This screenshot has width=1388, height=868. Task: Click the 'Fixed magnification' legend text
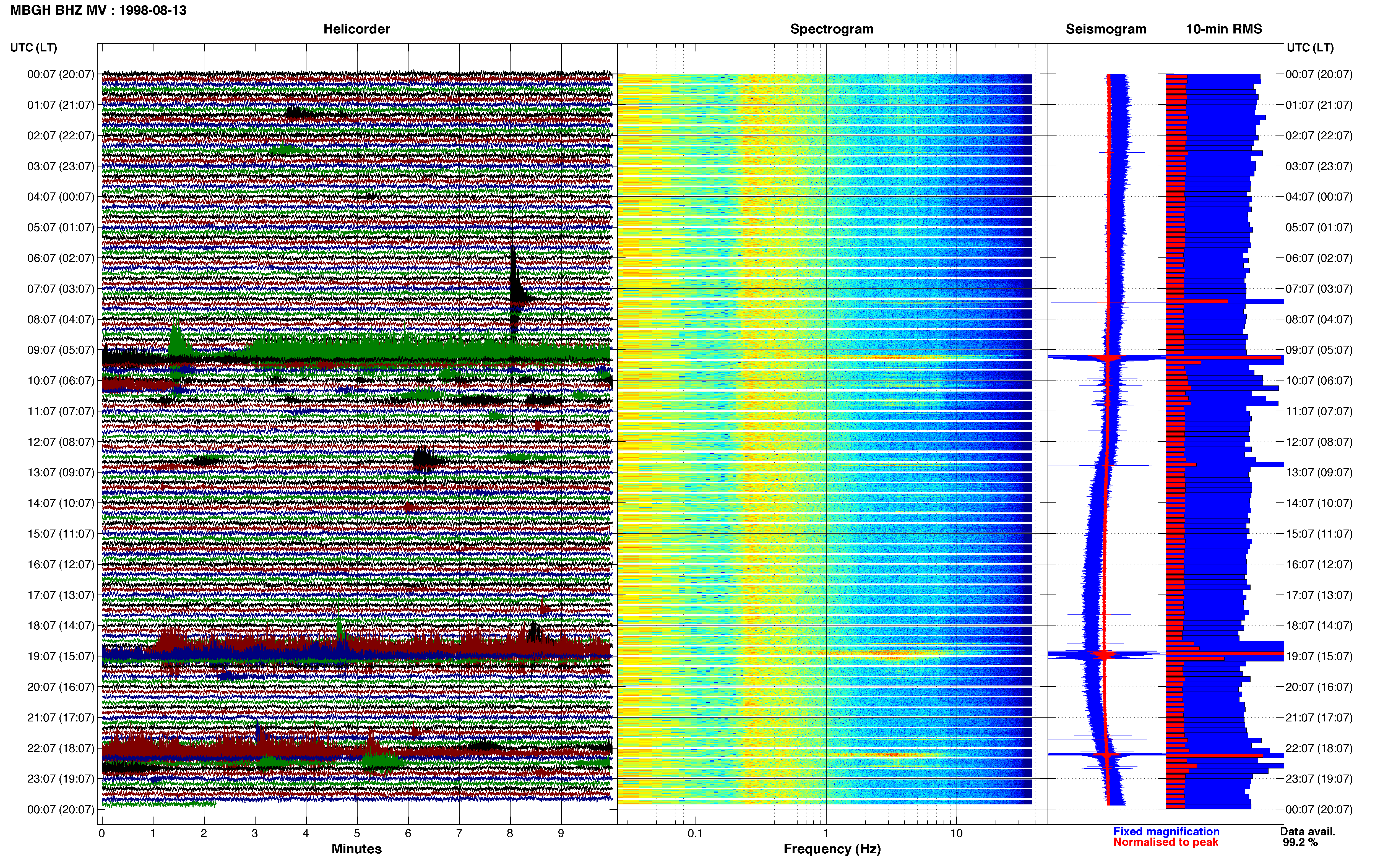[1166, 831]
